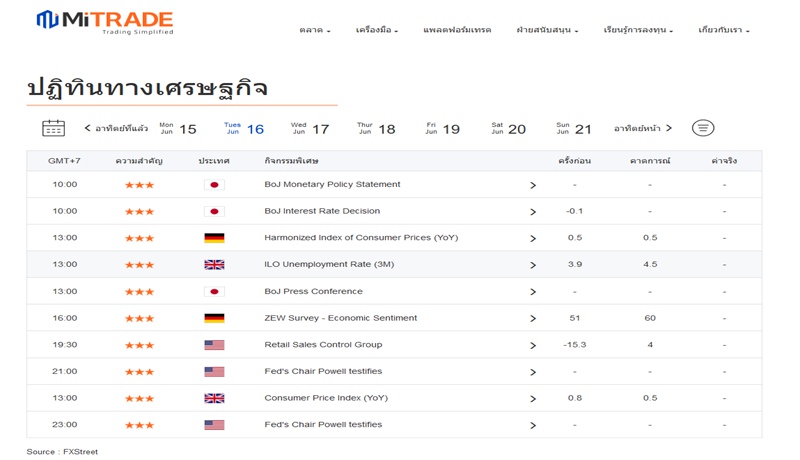Click German flag on ZEW Survey row
This screenshot has height=460, width=800.
pyautogui.click(x=213, y=318)
